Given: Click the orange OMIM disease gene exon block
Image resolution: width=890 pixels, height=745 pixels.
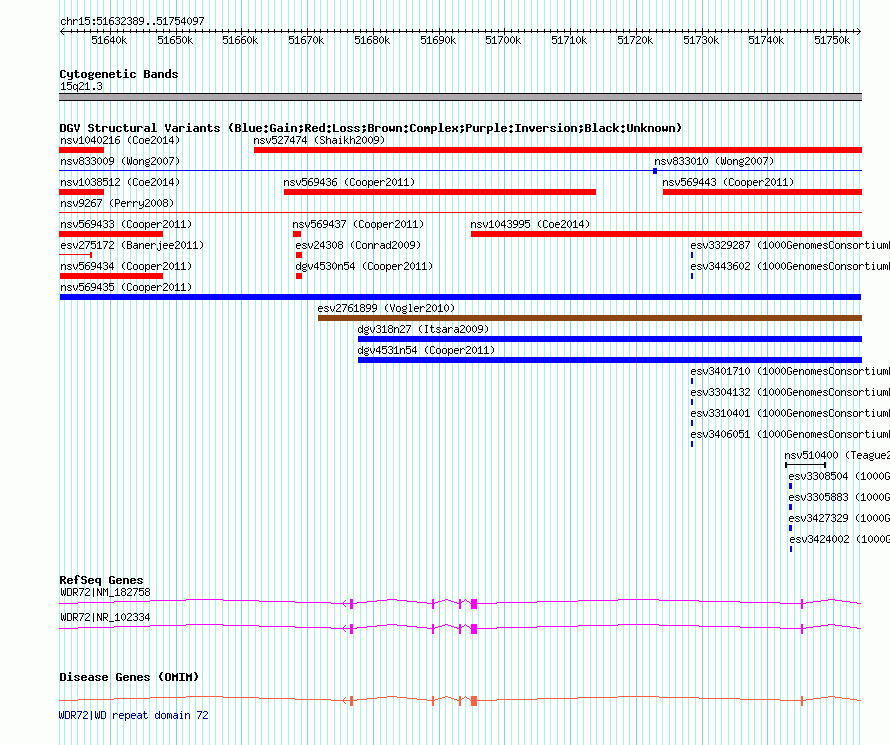Looking at the screenshot, I should tap(474, 701).
